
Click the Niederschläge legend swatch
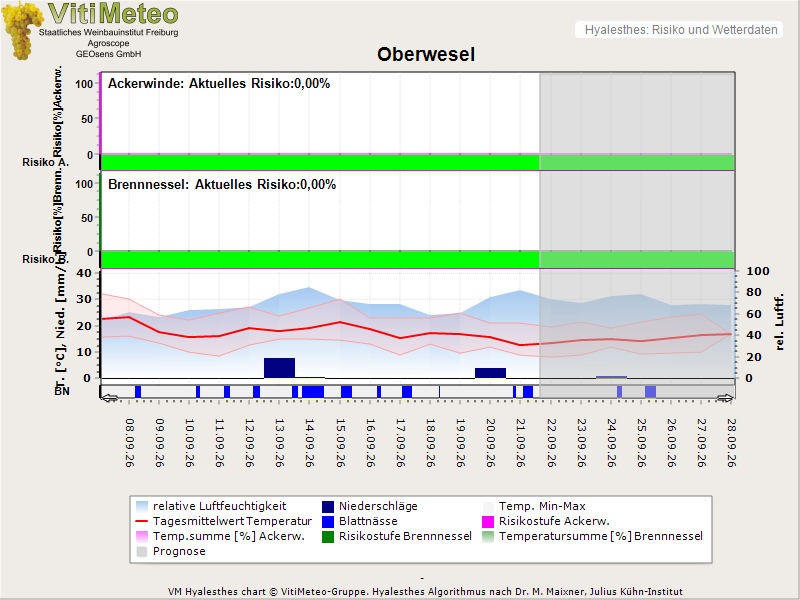328,506
